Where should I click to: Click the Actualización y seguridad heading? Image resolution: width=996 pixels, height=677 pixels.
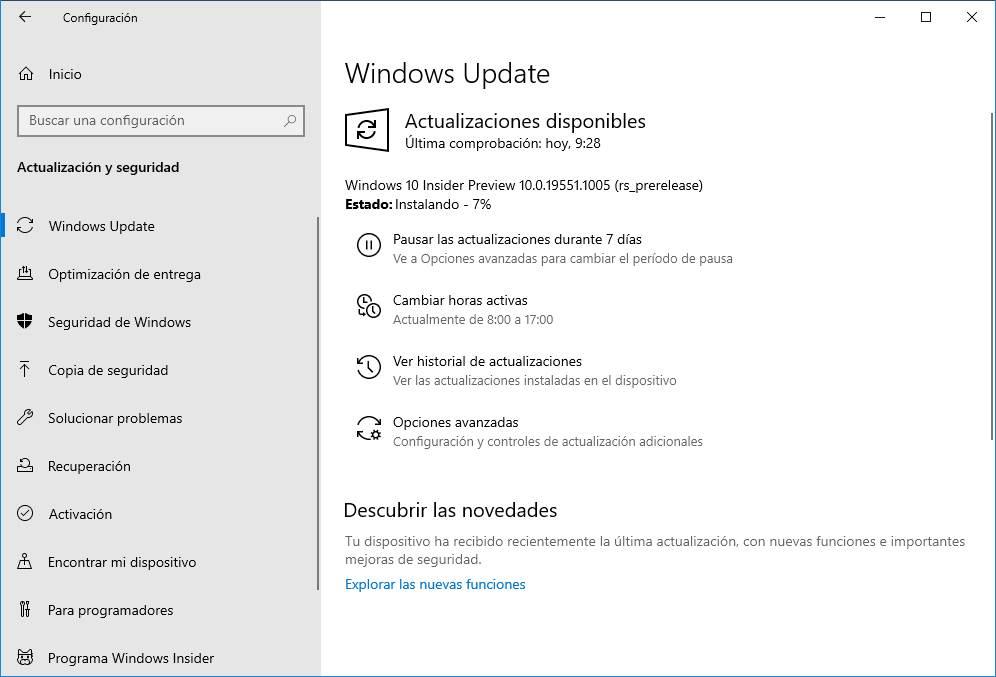[98, 168]
